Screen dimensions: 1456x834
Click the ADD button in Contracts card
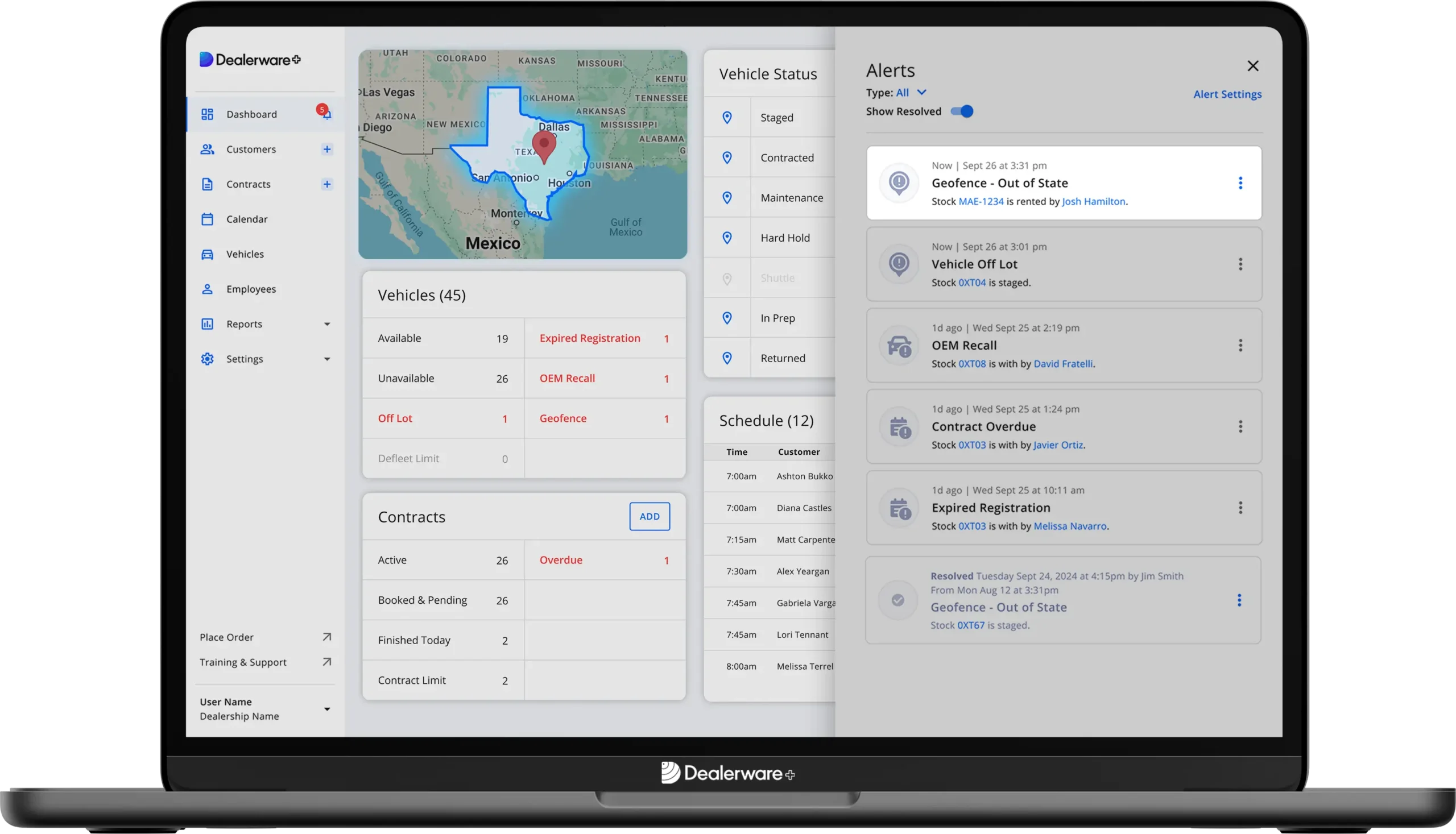click(649, 517)
